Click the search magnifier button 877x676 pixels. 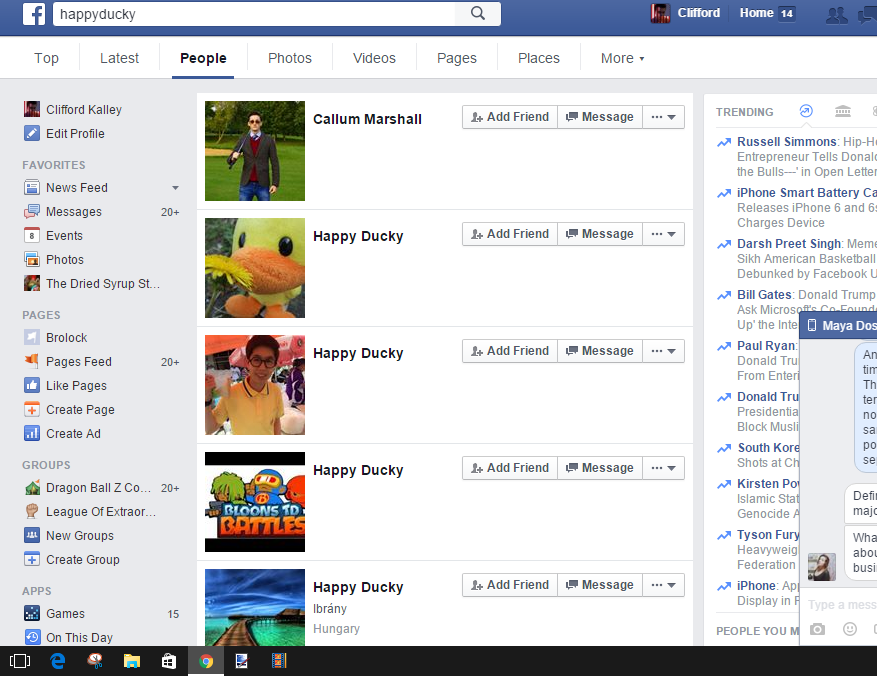click(478, 14)
